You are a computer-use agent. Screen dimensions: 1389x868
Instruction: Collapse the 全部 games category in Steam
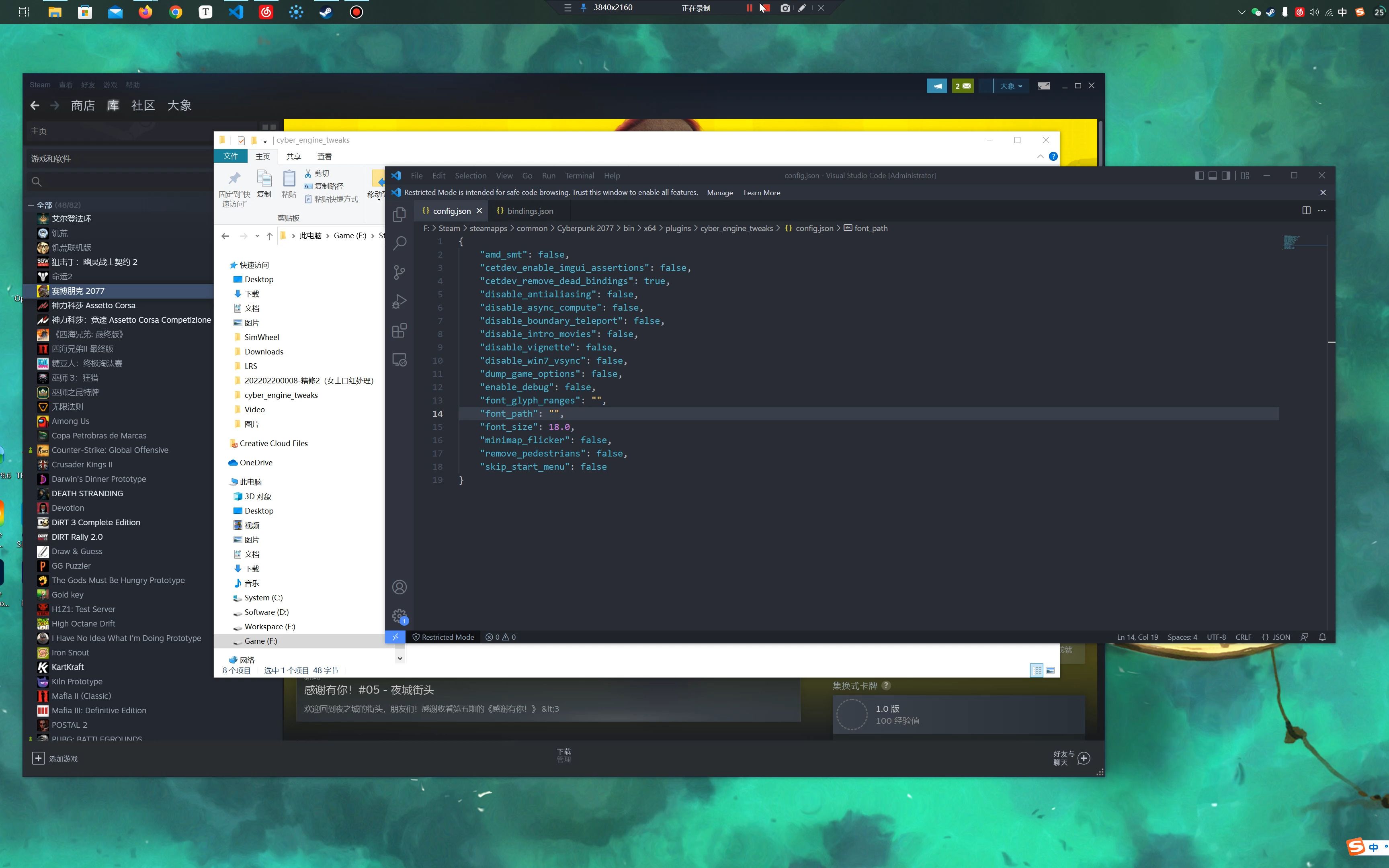pos(31,205)
